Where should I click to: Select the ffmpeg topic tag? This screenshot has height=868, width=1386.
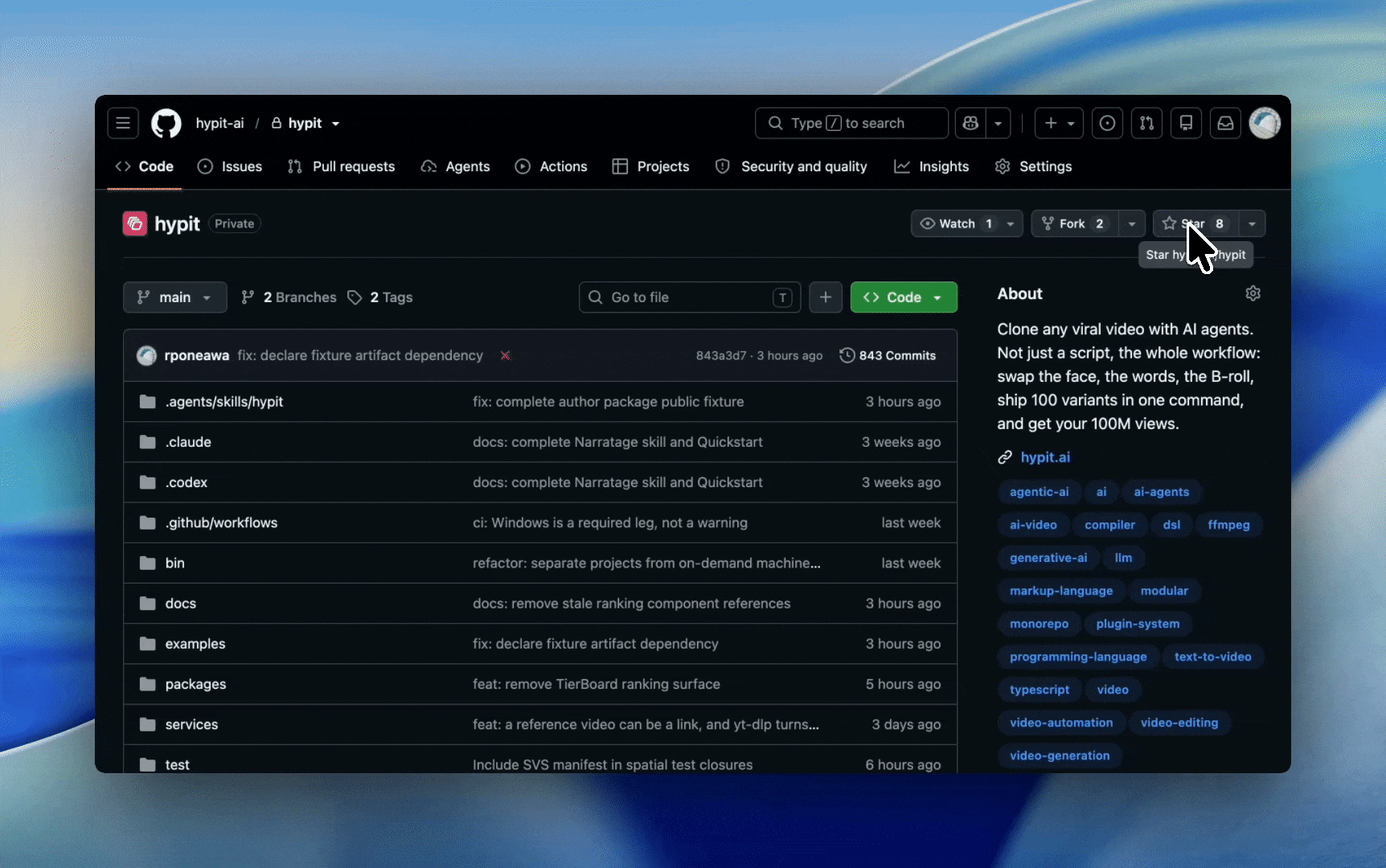[1228, 525]
